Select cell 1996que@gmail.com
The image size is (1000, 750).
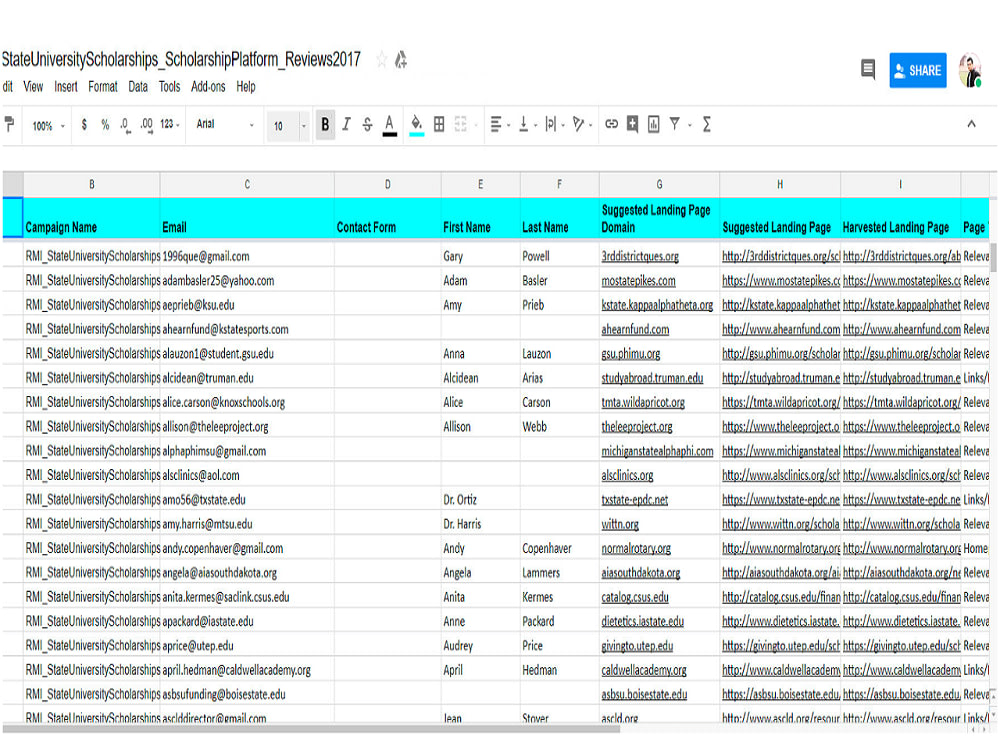pos(247,256)
